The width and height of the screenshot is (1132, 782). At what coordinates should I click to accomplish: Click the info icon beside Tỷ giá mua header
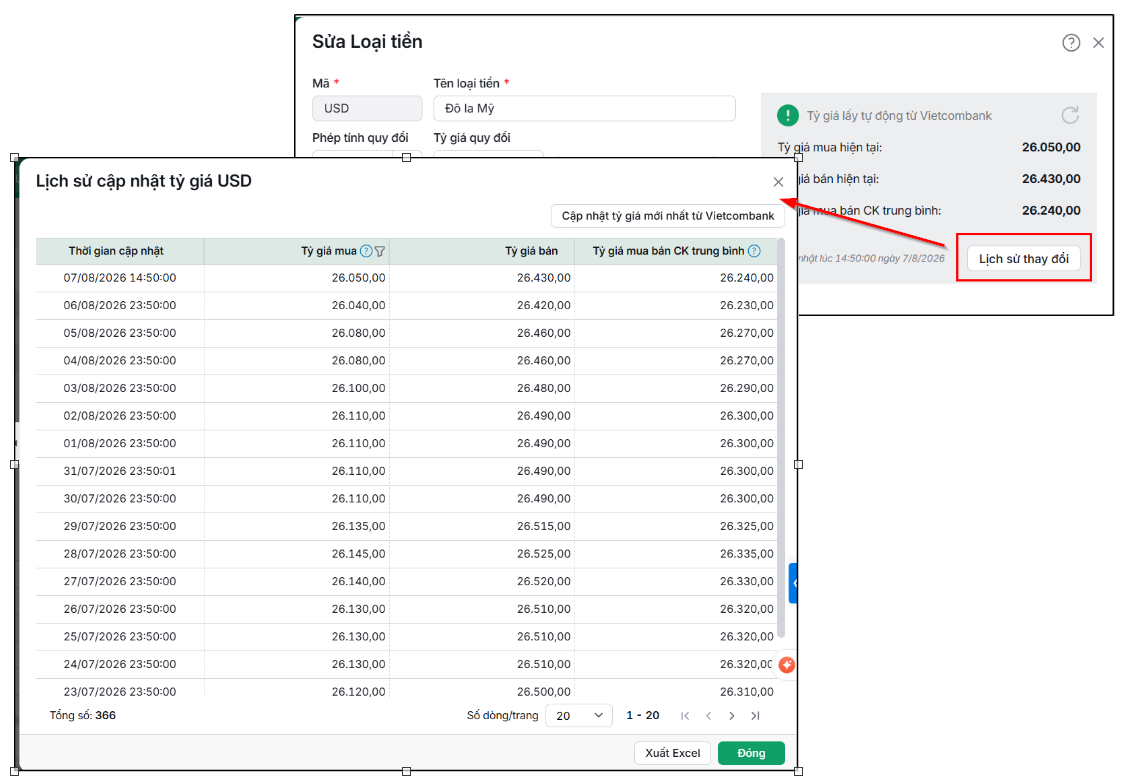[367, 251]
